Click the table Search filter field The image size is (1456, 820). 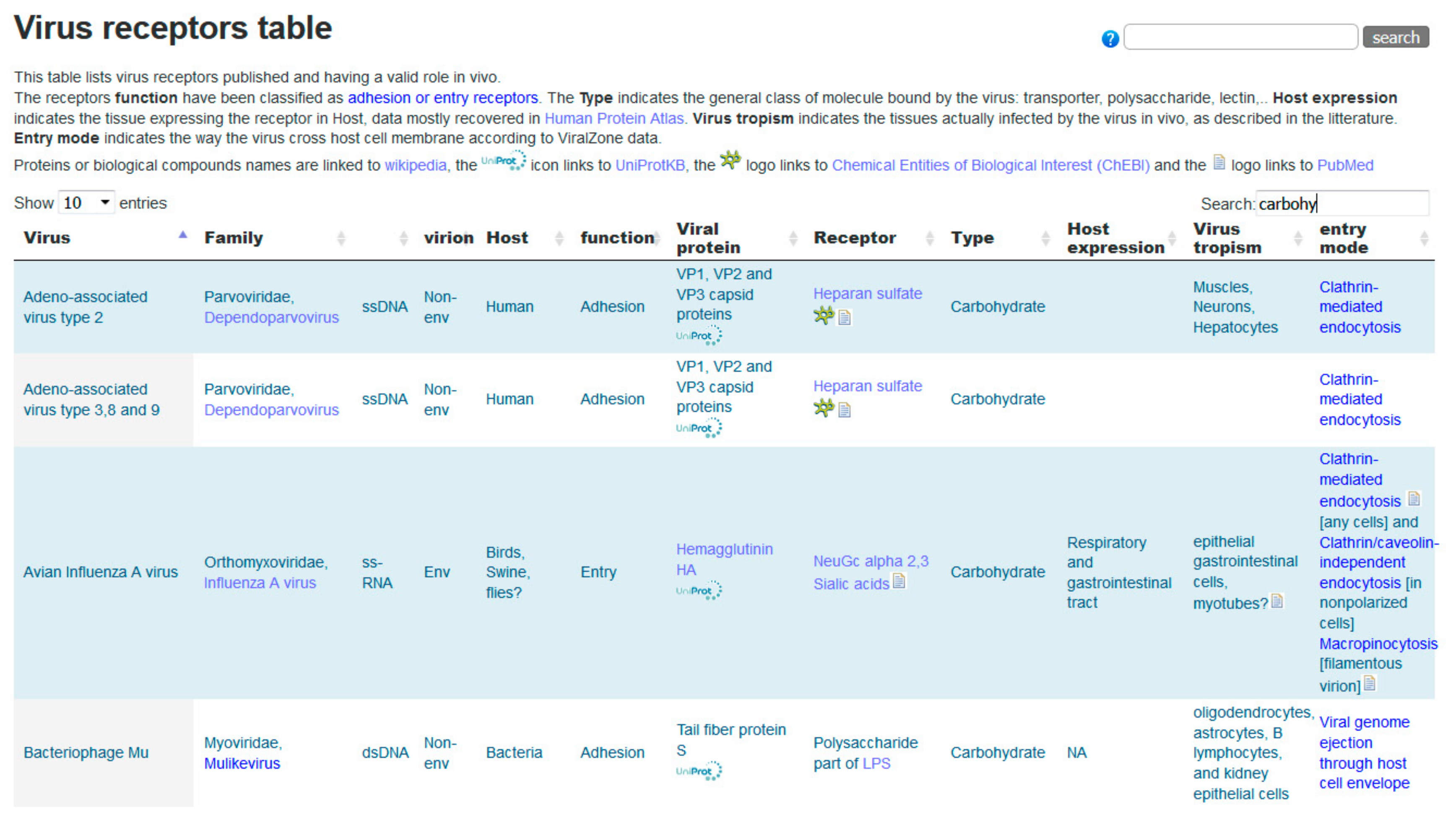pos(1342,203)
